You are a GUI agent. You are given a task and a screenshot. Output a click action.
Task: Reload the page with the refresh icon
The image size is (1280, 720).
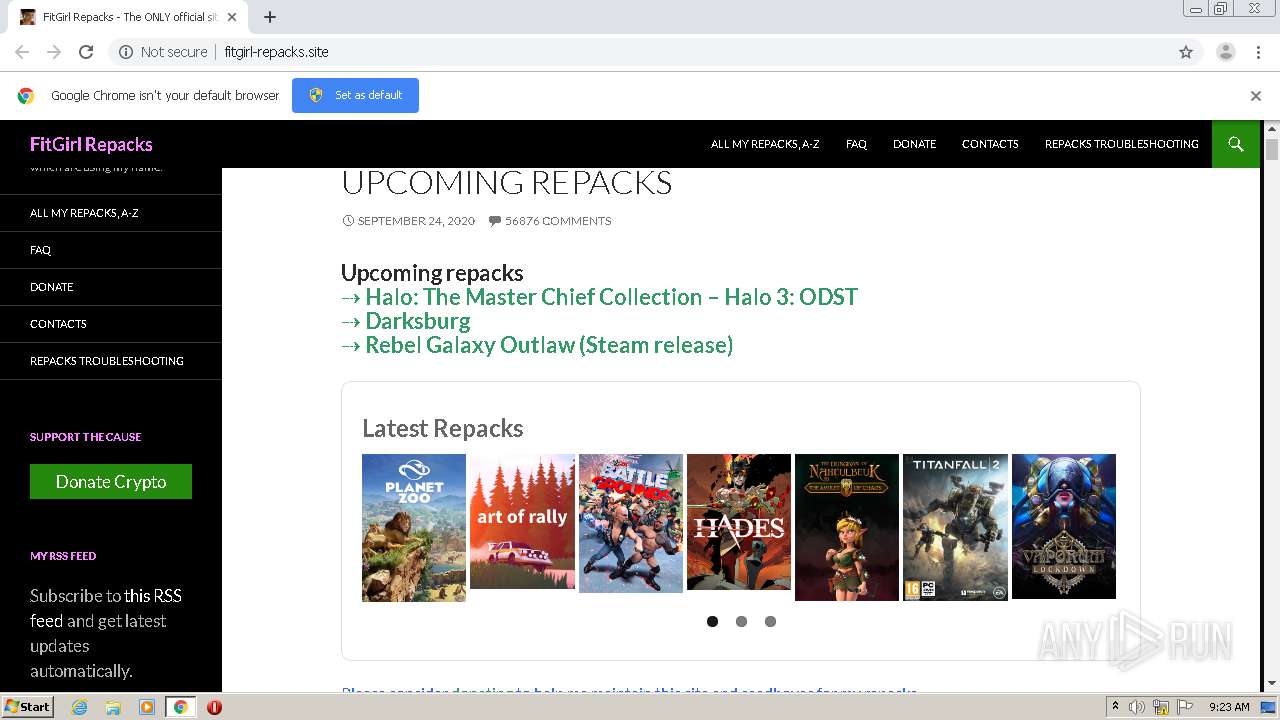click(x=86, y=52)
